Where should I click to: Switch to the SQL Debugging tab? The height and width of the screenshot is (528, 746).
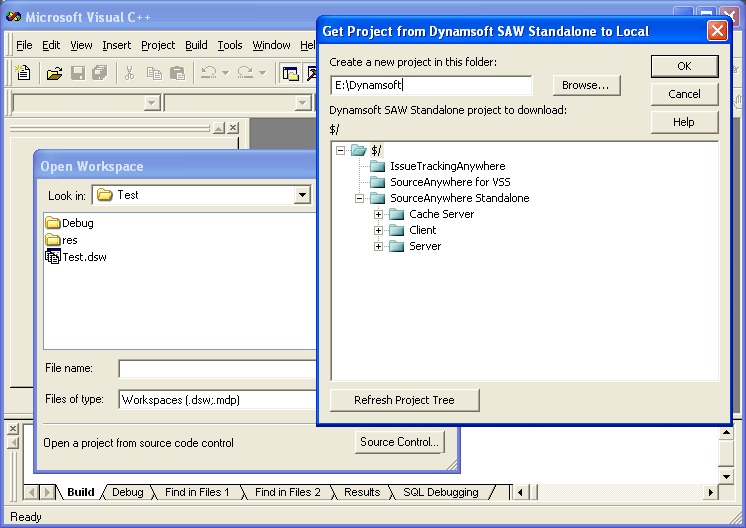(441, 492)
